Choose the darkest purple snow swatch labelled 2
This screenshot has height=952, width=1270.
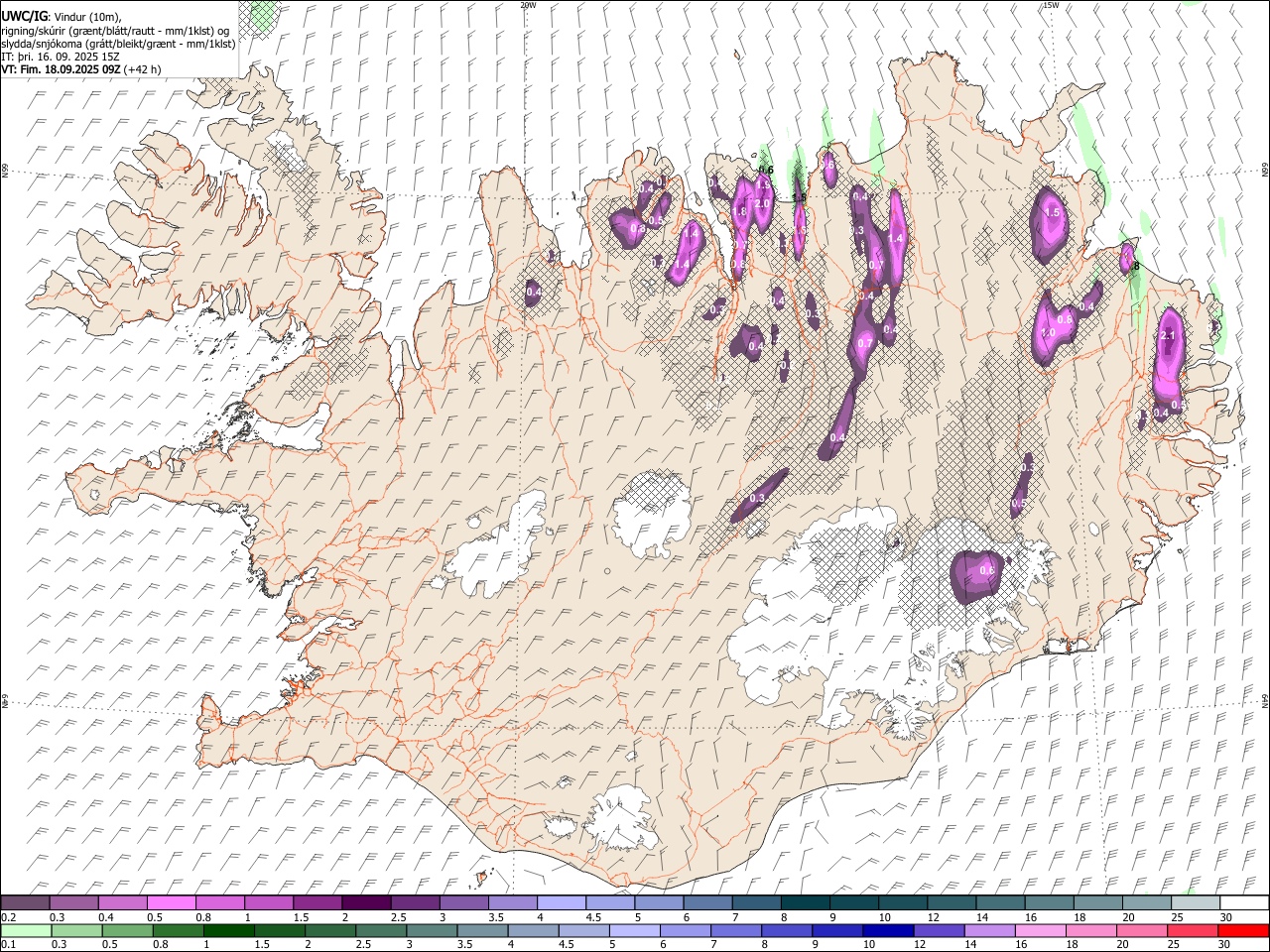tap(366, 902)
